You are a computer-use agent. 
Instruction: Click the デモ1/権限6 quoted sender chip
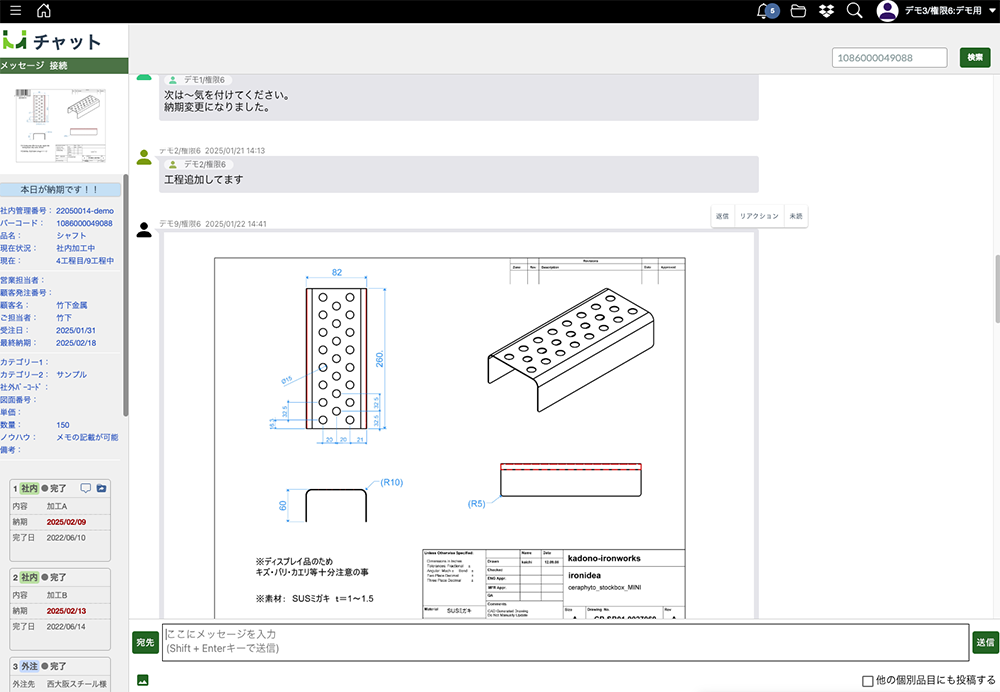click(x=198, y=80)
